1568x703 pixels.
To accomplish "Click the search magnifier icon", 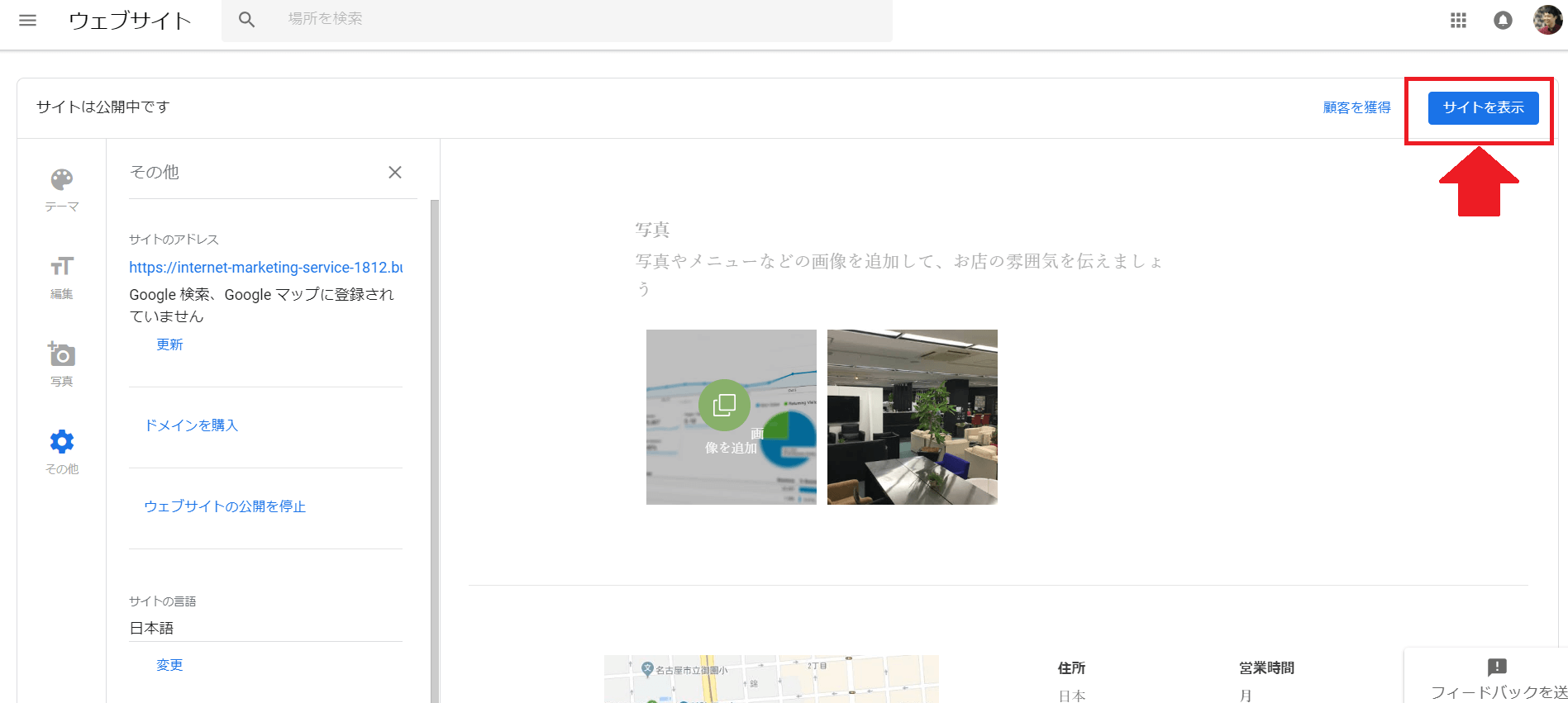I will [246, 19].
